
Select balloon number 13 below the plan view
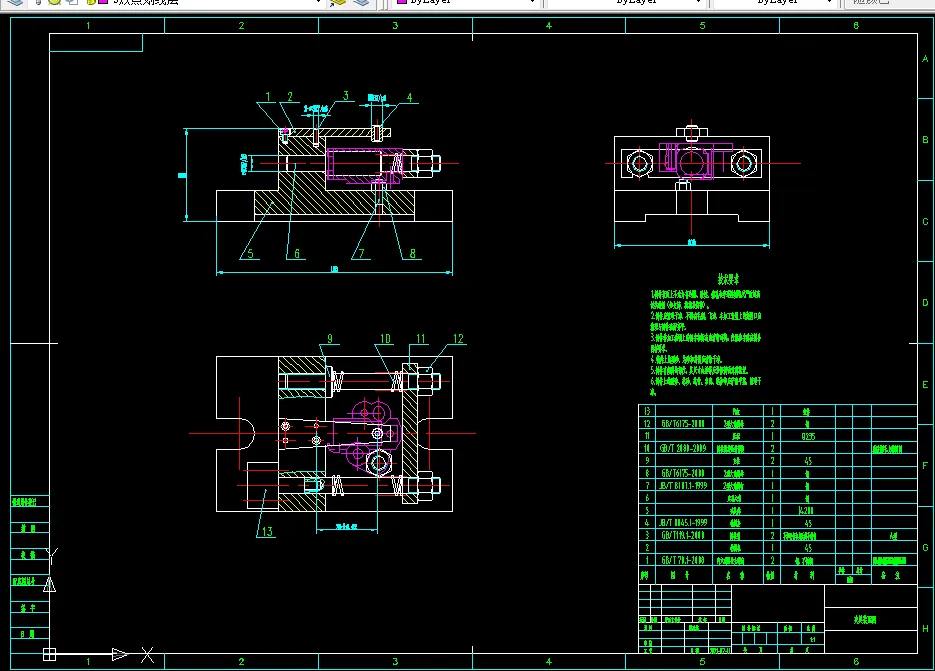tap(267, 531)
